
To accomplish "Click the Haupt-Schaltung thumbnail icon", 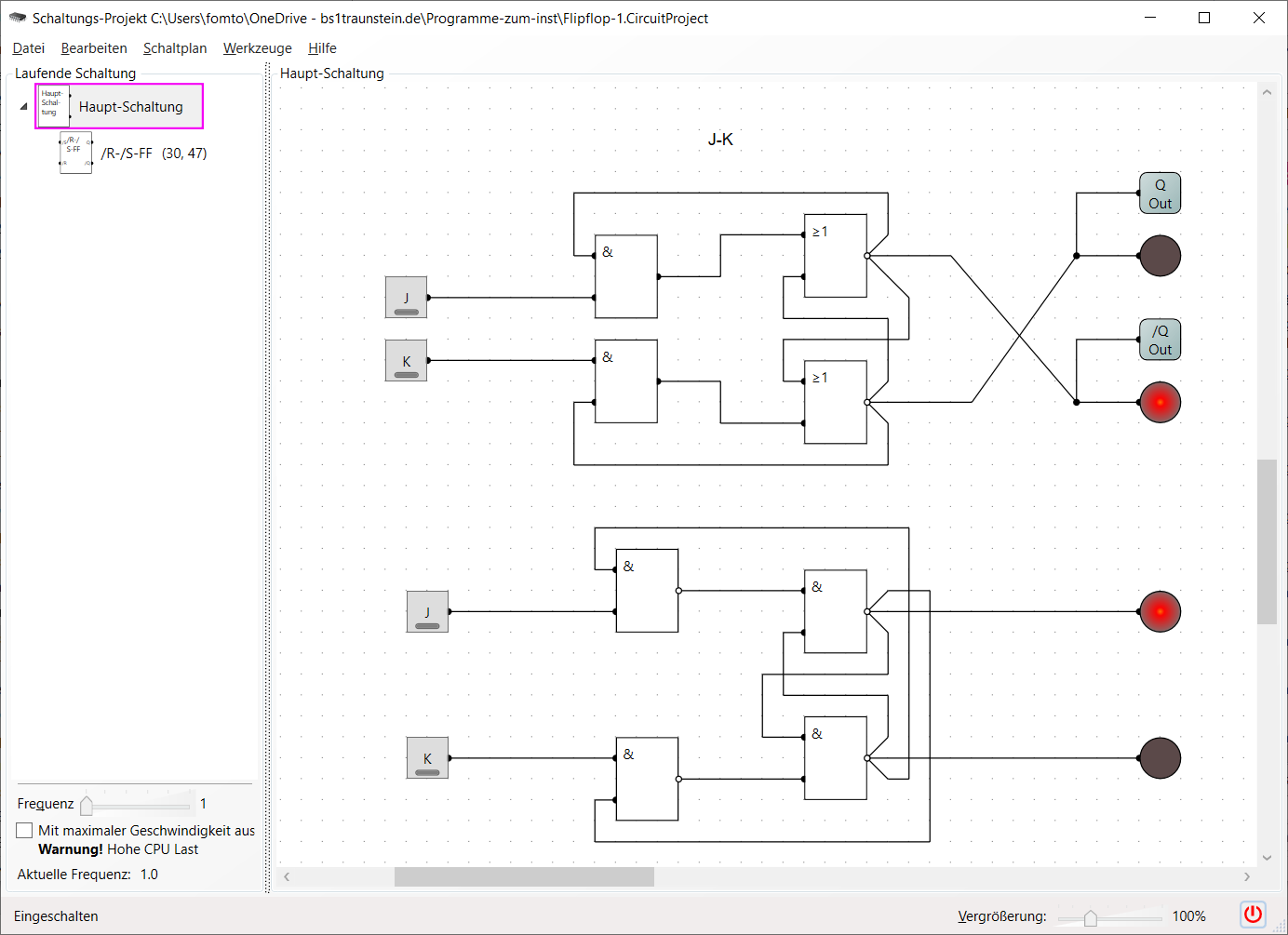I will click(x=53, y=106).
